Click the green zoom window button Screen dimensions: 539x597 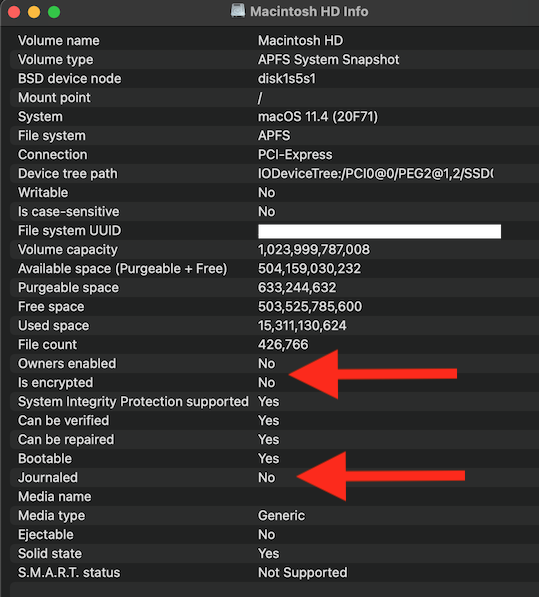tap(54, 12)
